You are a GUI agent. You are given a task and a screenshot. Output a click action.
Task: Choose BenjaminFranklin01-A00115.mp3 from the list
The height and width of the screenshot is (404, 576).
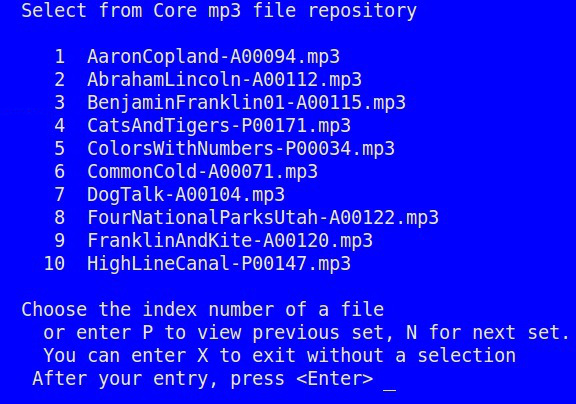click(x=246, y=103)
